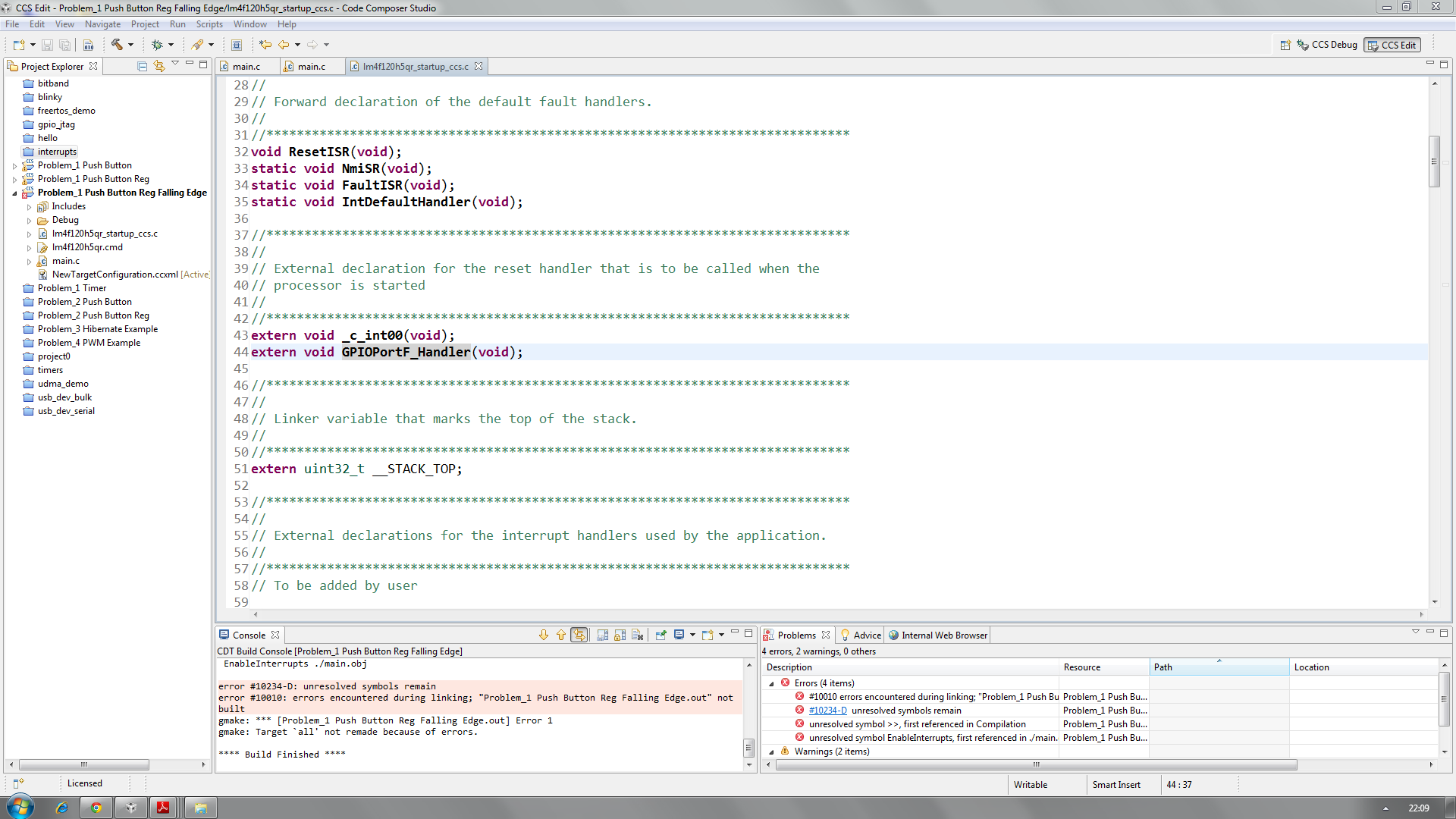
Task: Navigate forward with the grey right arrow
Action: tap(312, 45)
